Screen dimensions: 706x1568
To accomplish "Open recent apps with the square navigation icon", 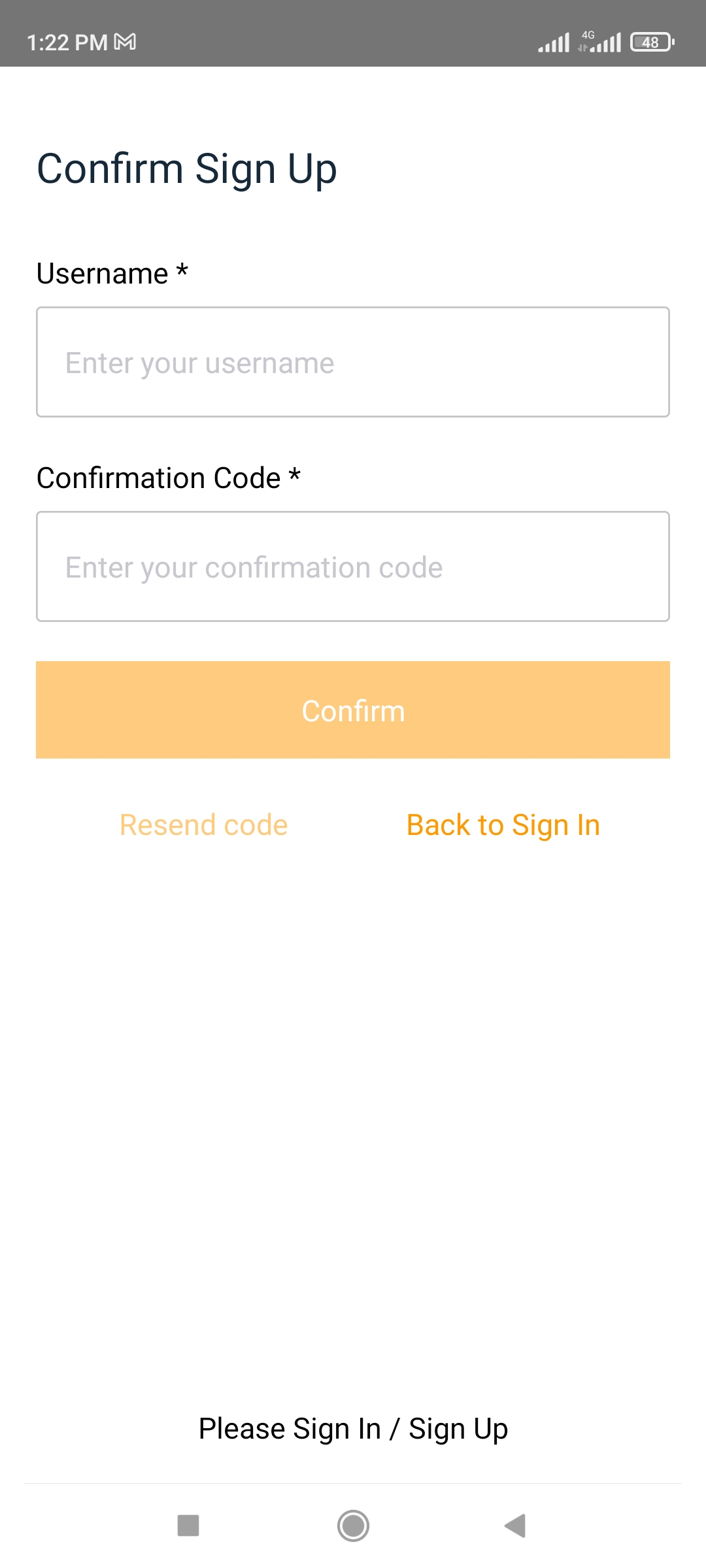I will click(x=188, y=1526).
